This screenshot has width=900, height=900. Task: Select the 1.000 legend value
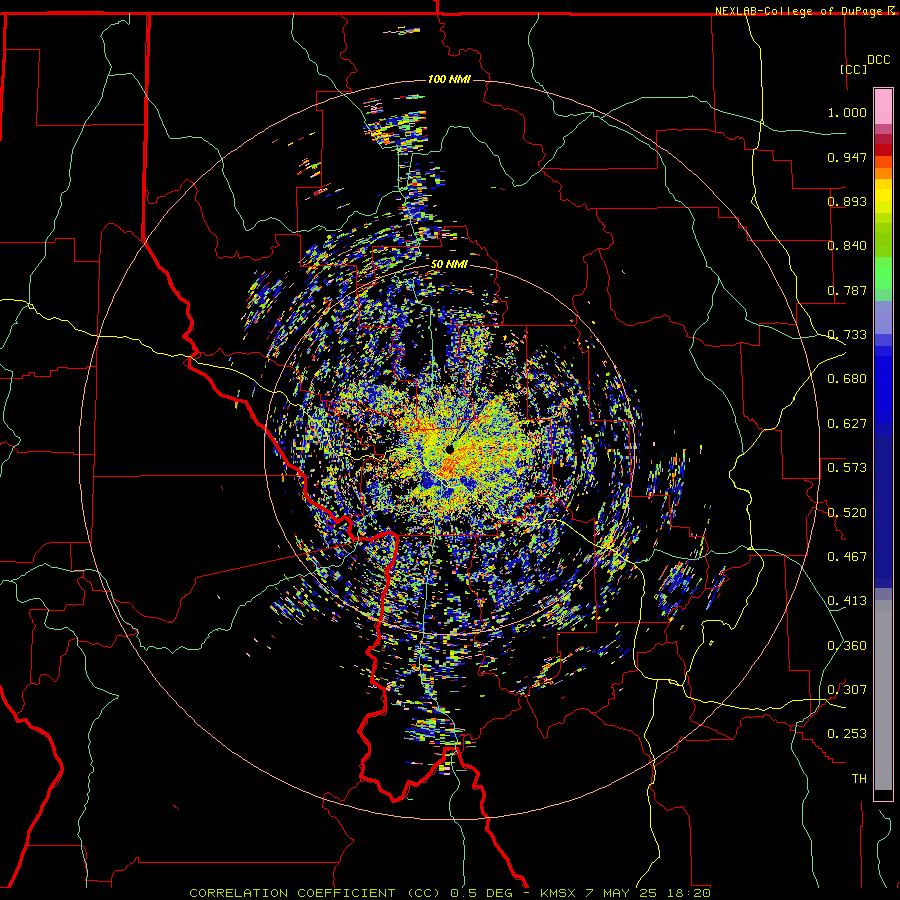tap(847, 112)
